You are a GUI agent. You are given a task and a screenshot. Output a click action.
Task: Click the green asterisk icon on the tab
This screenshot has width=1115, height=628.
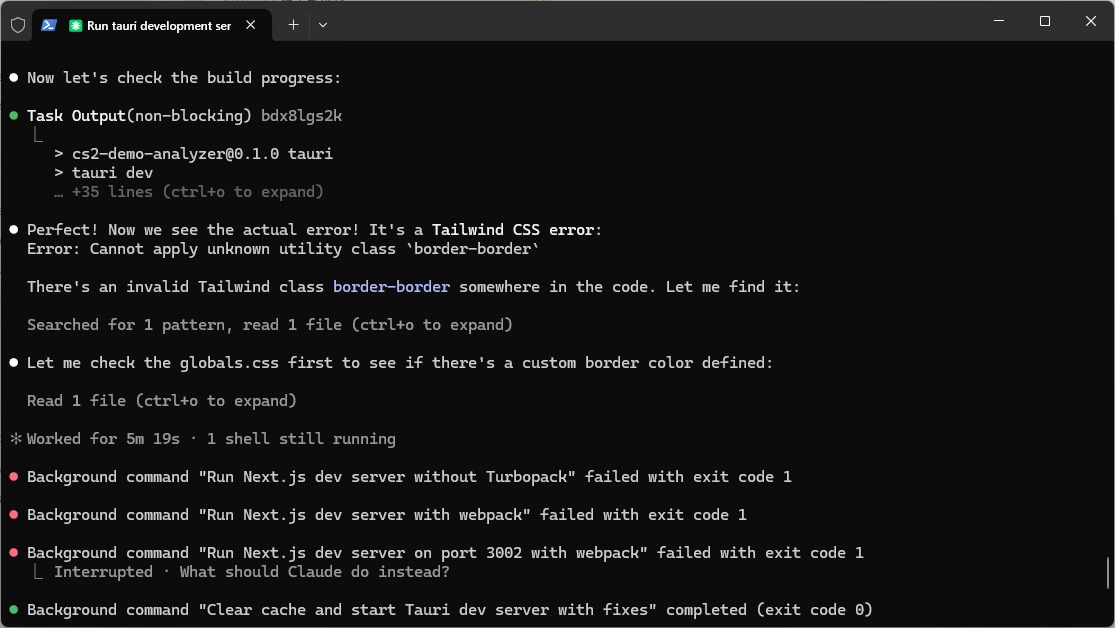[75, 26]
